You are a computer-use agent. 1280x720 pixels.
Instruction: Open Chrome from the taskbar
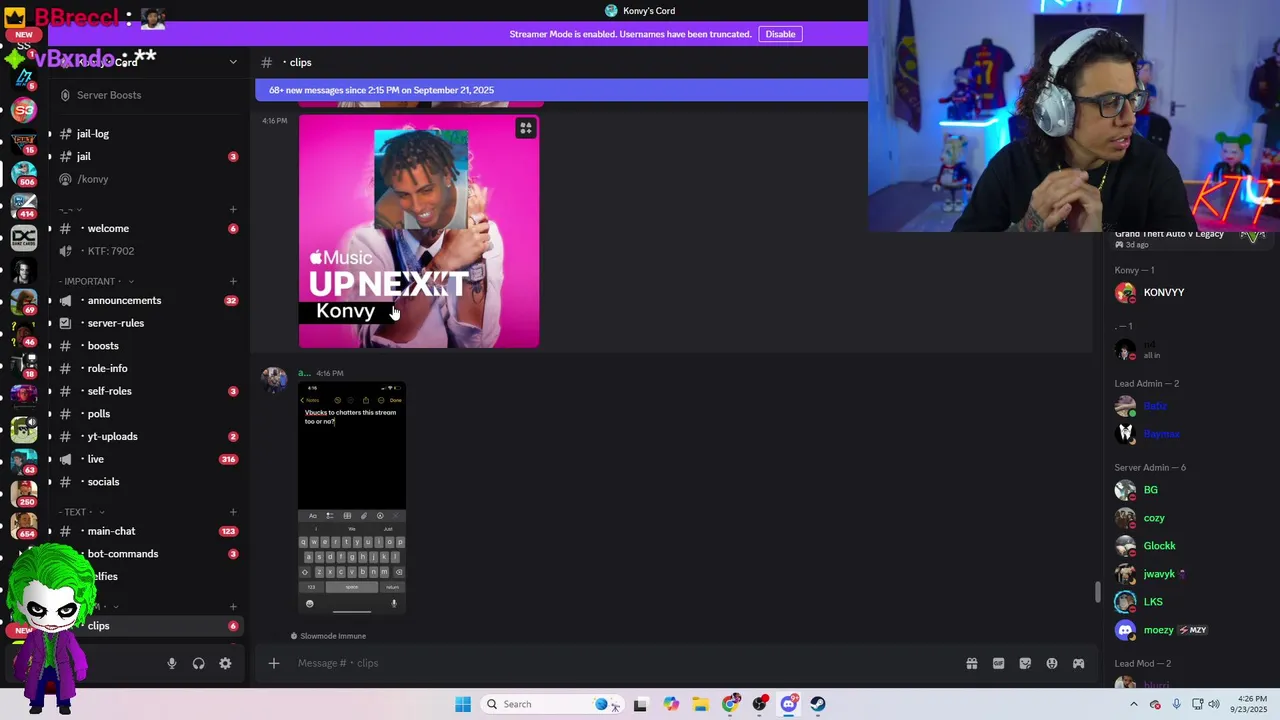point(730,704)
